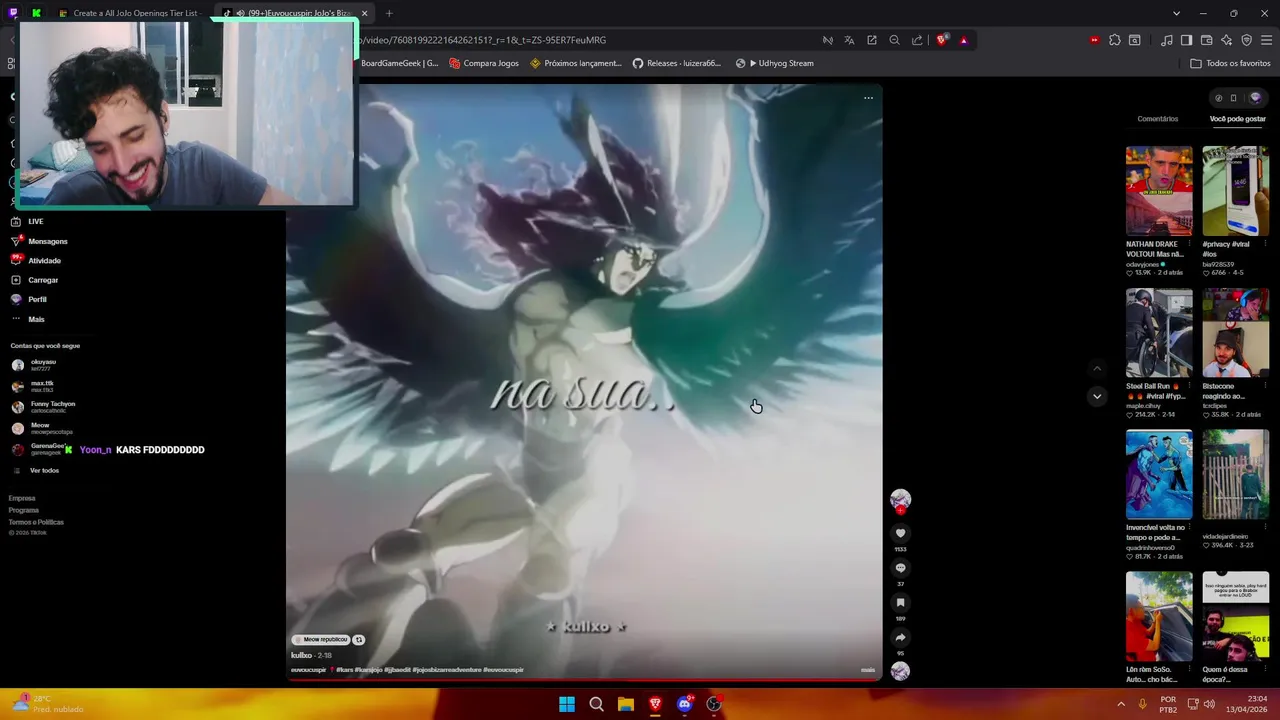
Task: Share the video using the arrow icon
Action: tap(900, 637)
